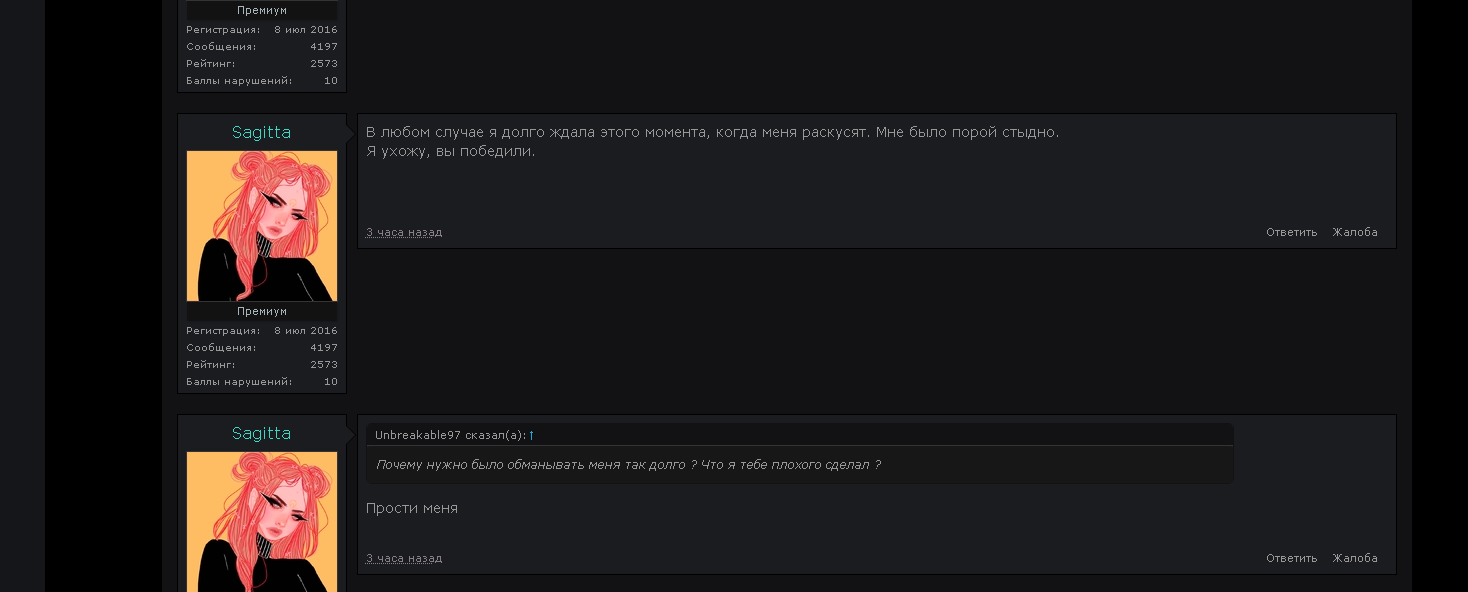Click Сообщения 4197 in the "Я ухожу" post user card
Screen dimensions: 1468x592
262,347
